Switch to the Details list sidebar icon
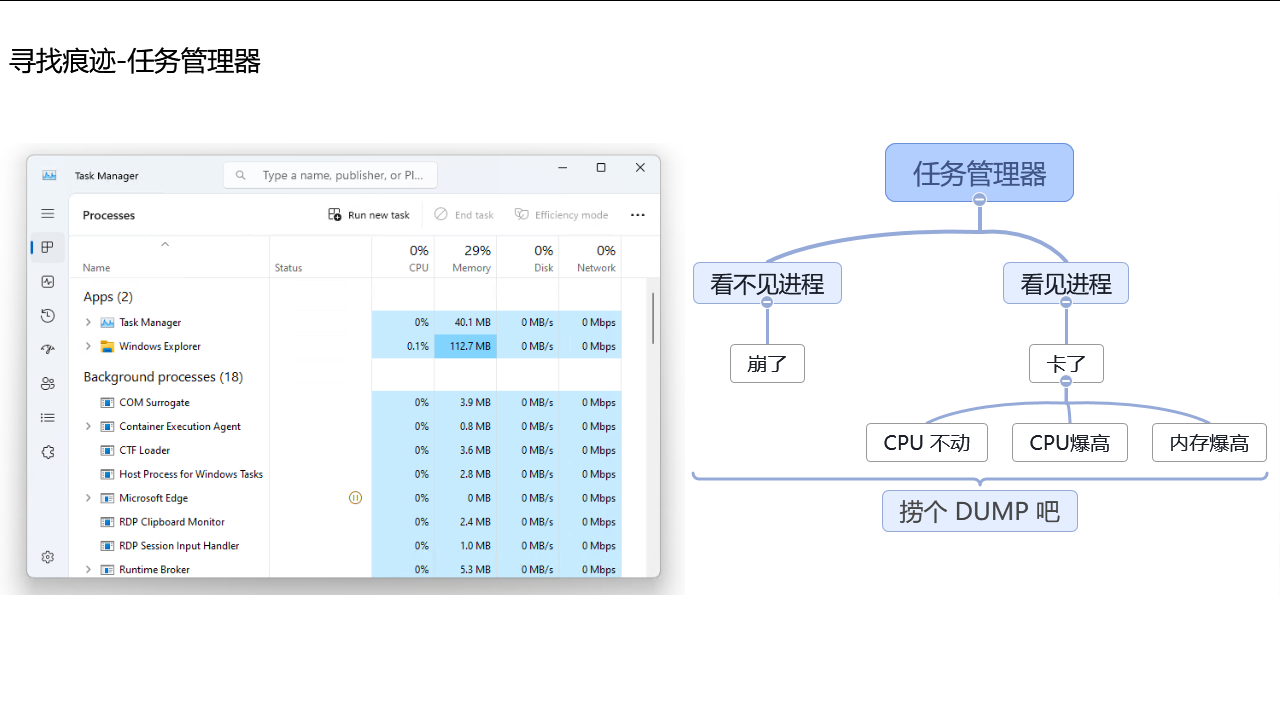Viewport: 1280px width, 720px height. 47,418
